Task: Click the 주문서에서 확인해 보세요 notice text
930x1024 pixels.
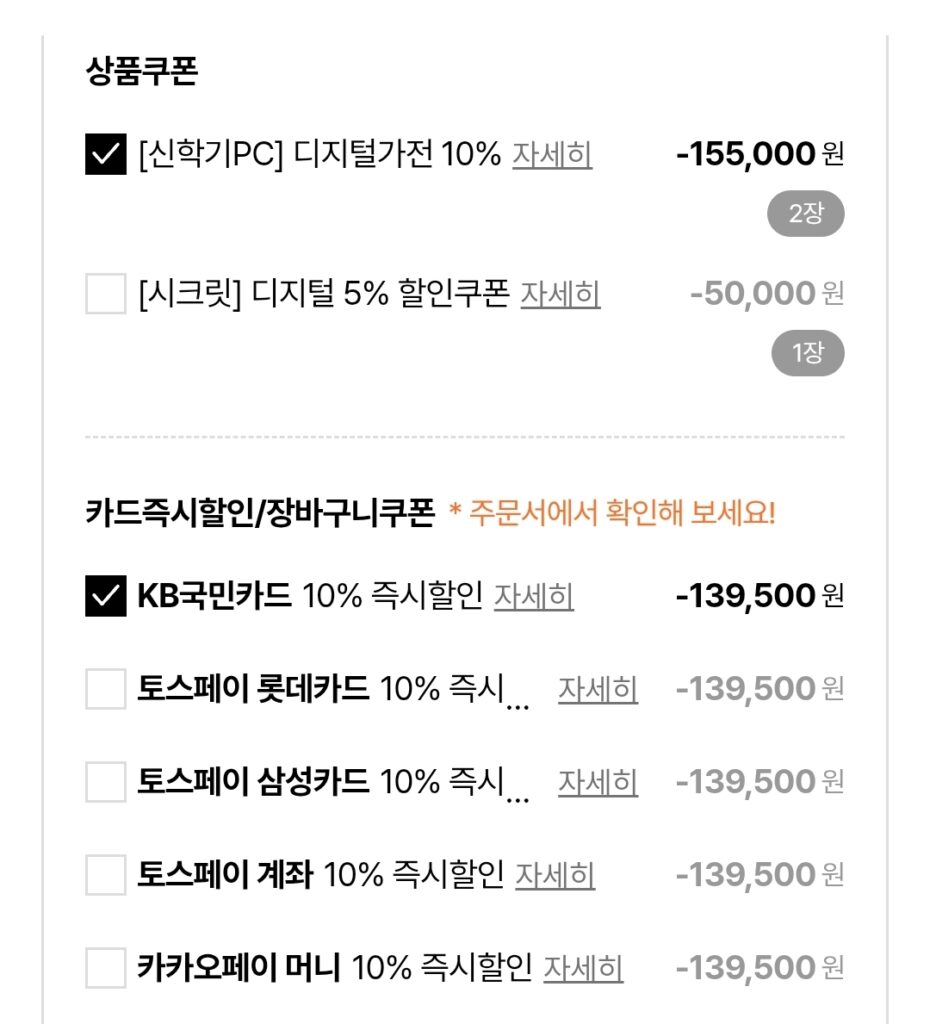Action: click(612, 515)
